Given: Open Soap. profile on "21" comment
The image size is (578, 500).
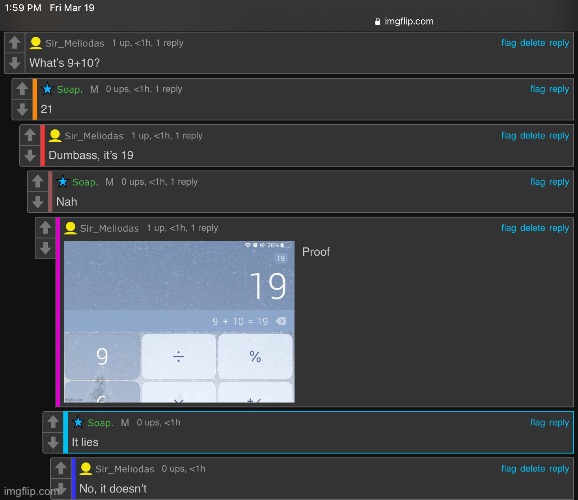Looking at the screenshot, I should pos(70,89).
